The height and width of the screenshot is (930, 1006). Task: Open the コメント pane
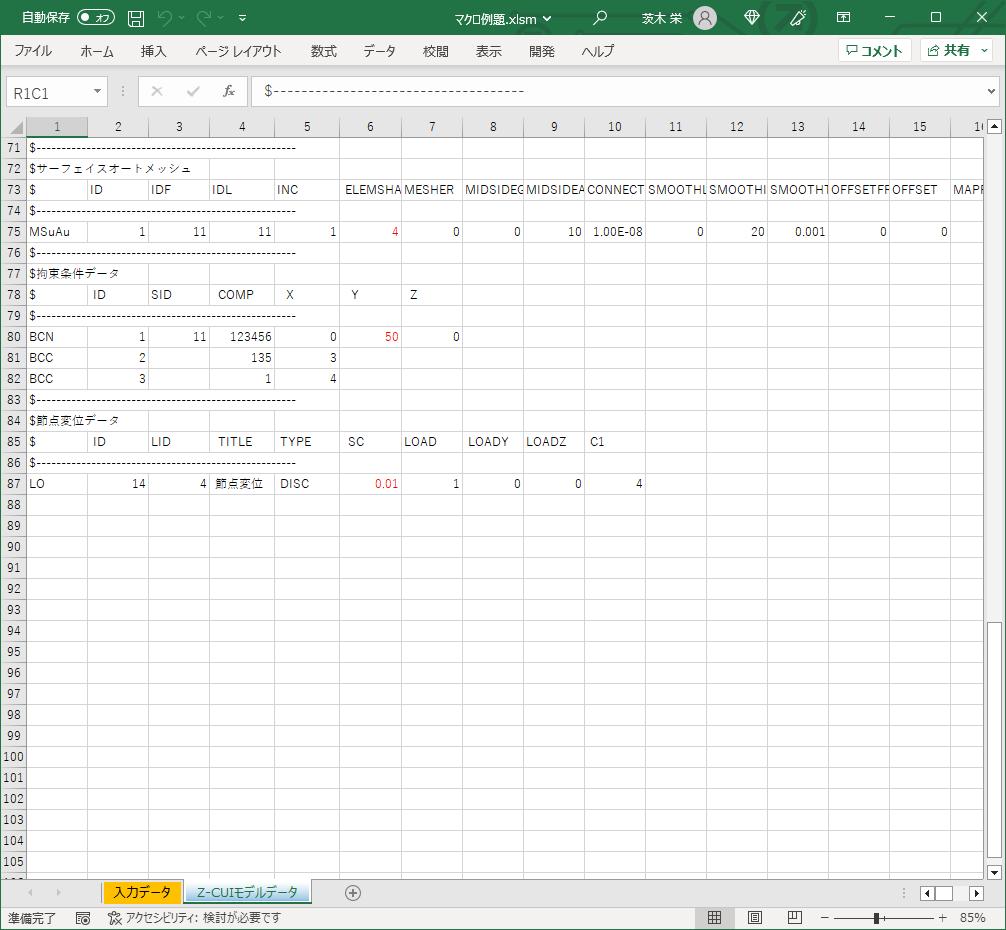click(x=874, y=49)
